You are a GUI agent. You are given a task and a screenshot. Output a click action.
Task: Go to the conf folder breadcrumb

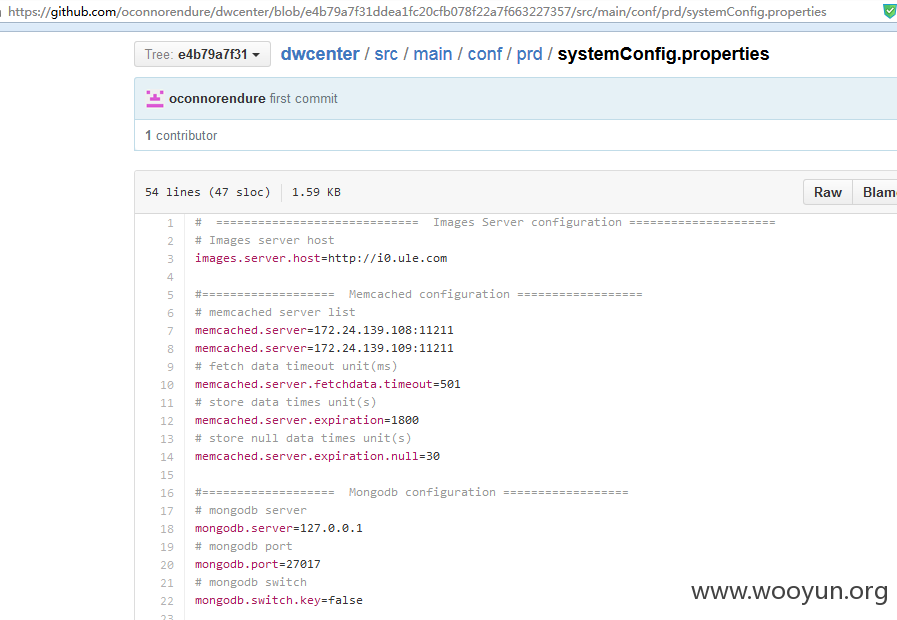click(x=485, y=54)
